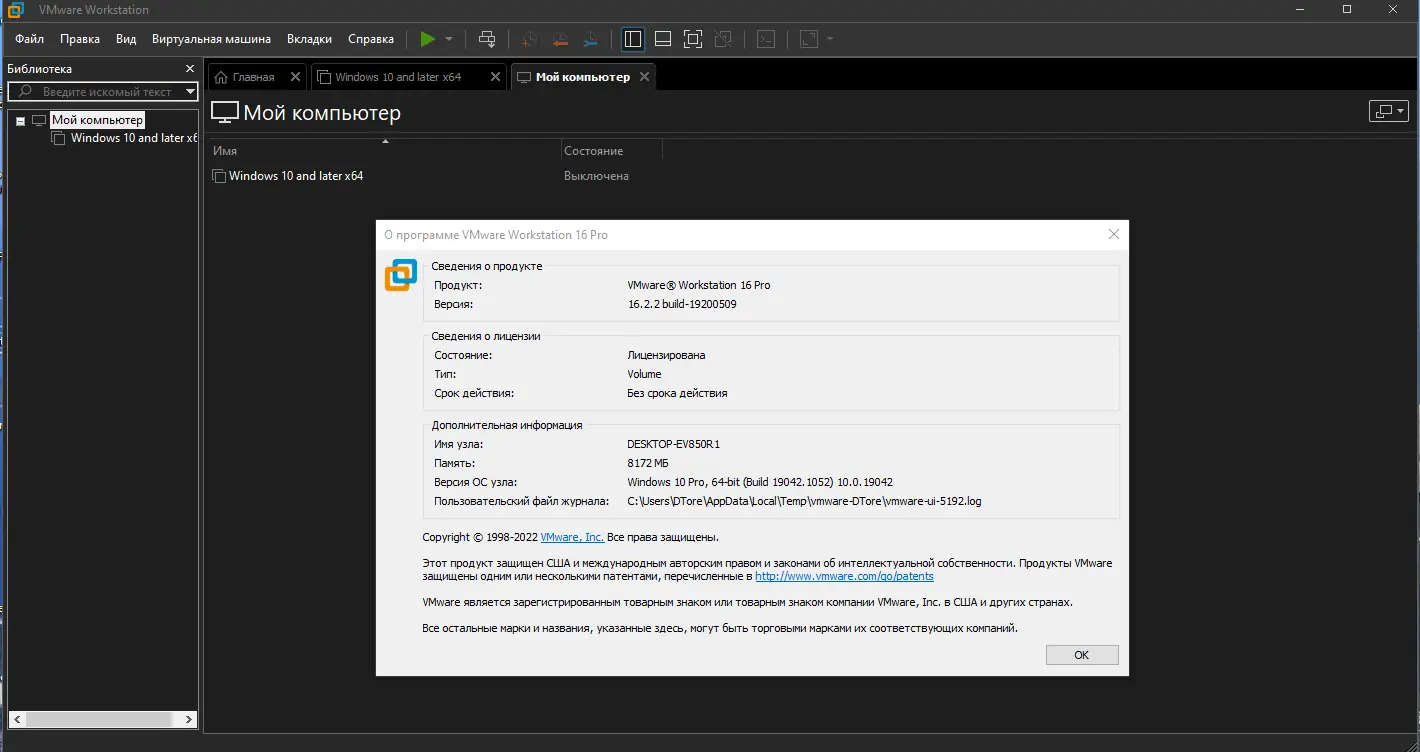Click the large Мой компьютер heading monitor icon

tap(225, 113)
